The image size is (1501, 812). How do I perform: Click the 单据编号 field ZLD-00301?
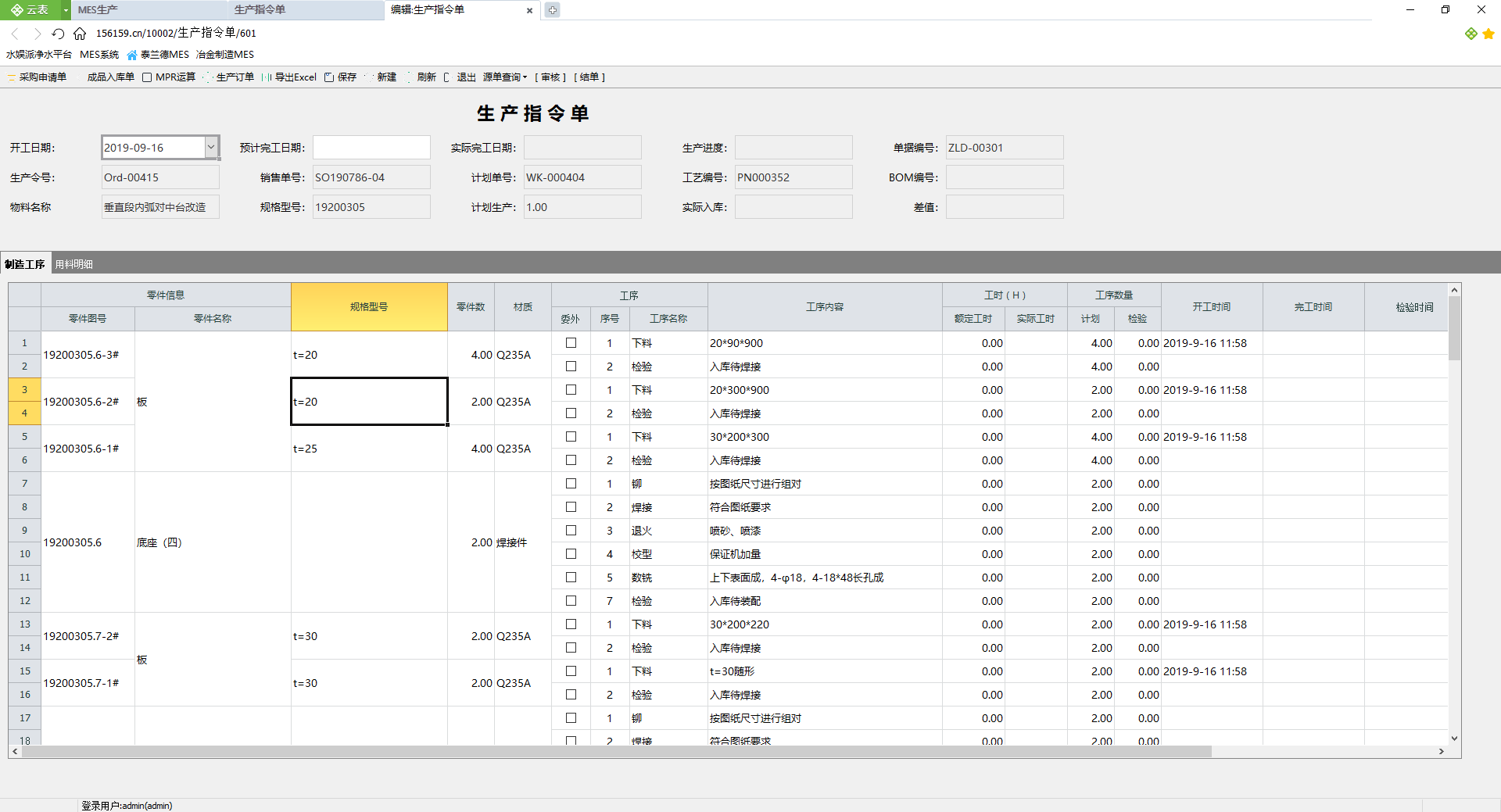coord(1005,148)
